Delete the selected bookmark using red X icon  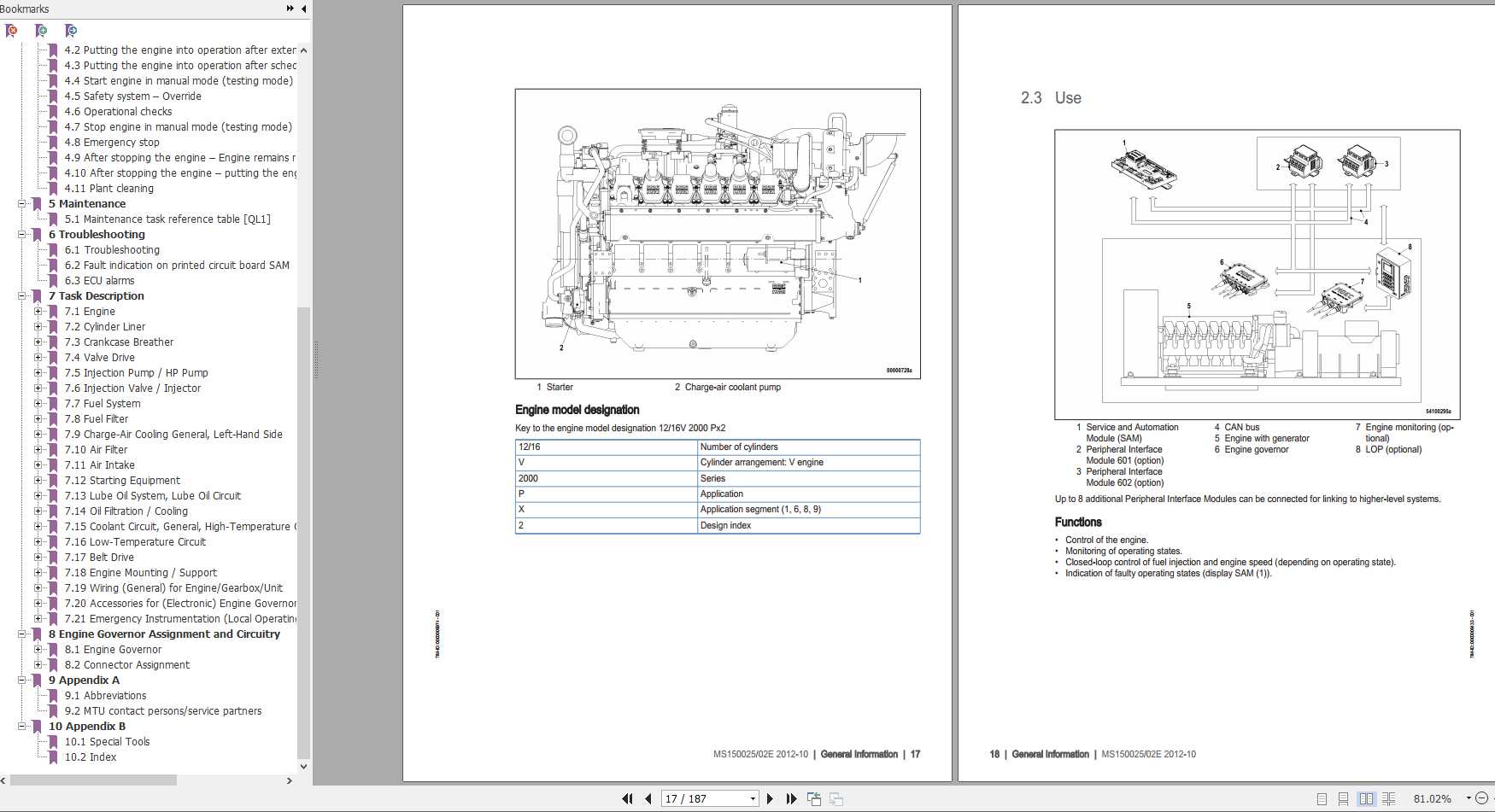coord(12,31)
